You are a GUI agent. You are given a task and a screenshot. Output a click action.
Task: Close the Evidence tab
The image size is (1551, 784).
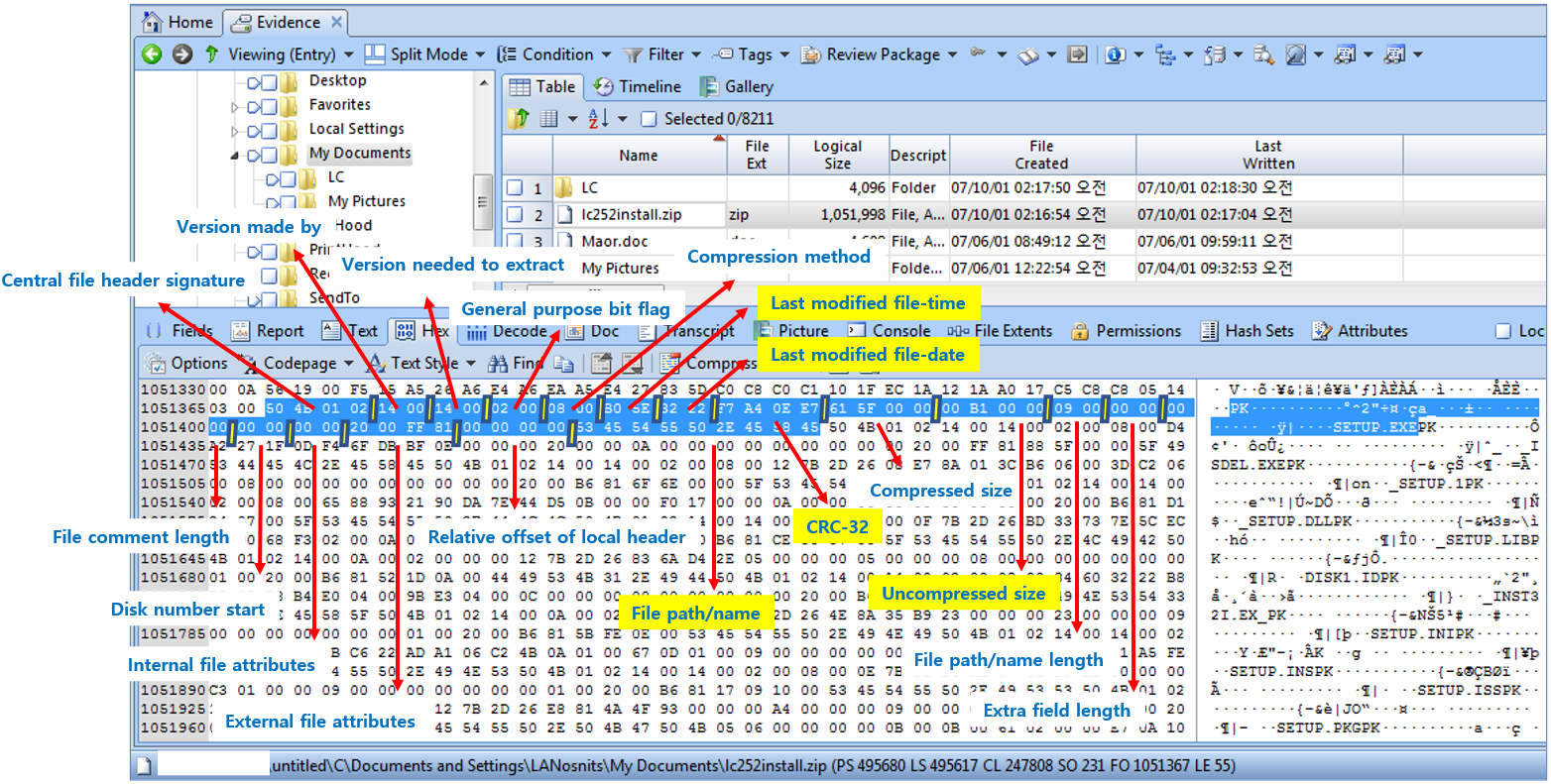pyautogui.click(x=336, y=22)
